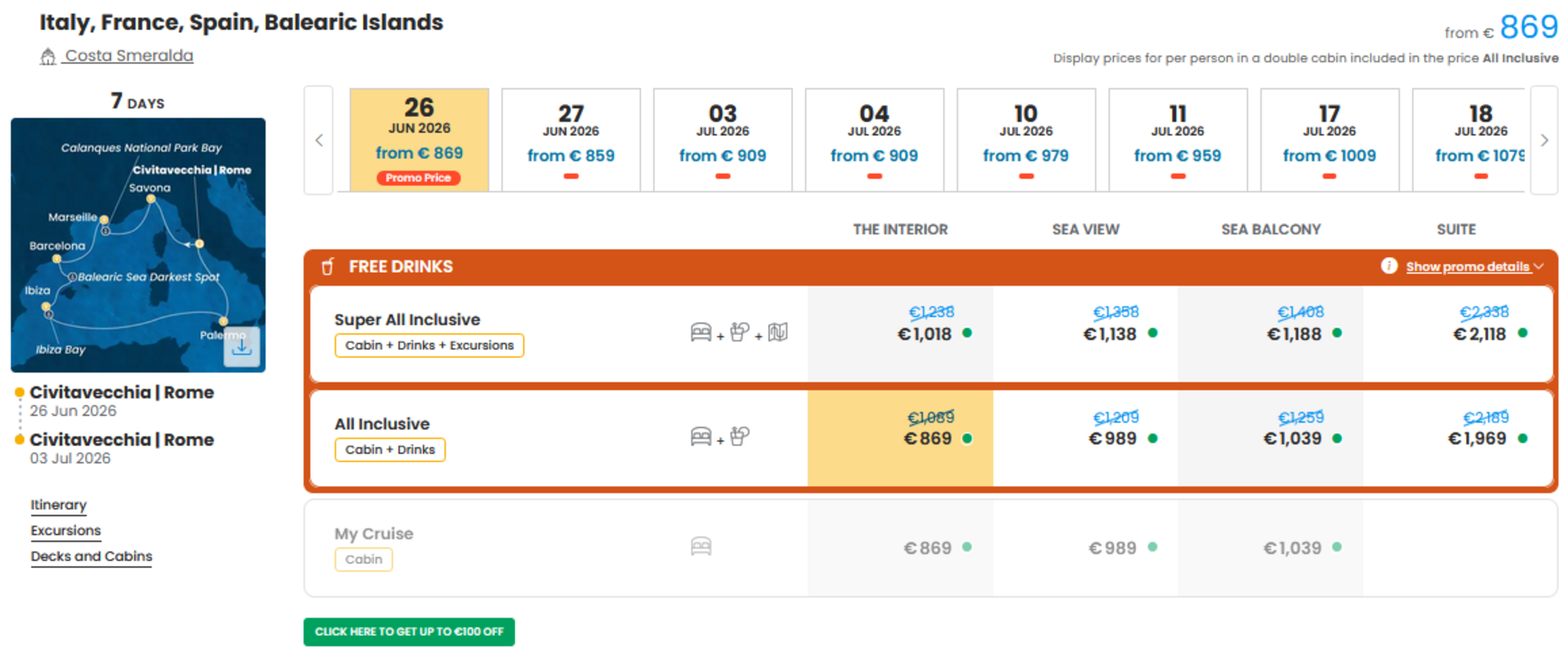
Task: Click the Cabin + Drinks tag
Action: click(x=390, y=449)
